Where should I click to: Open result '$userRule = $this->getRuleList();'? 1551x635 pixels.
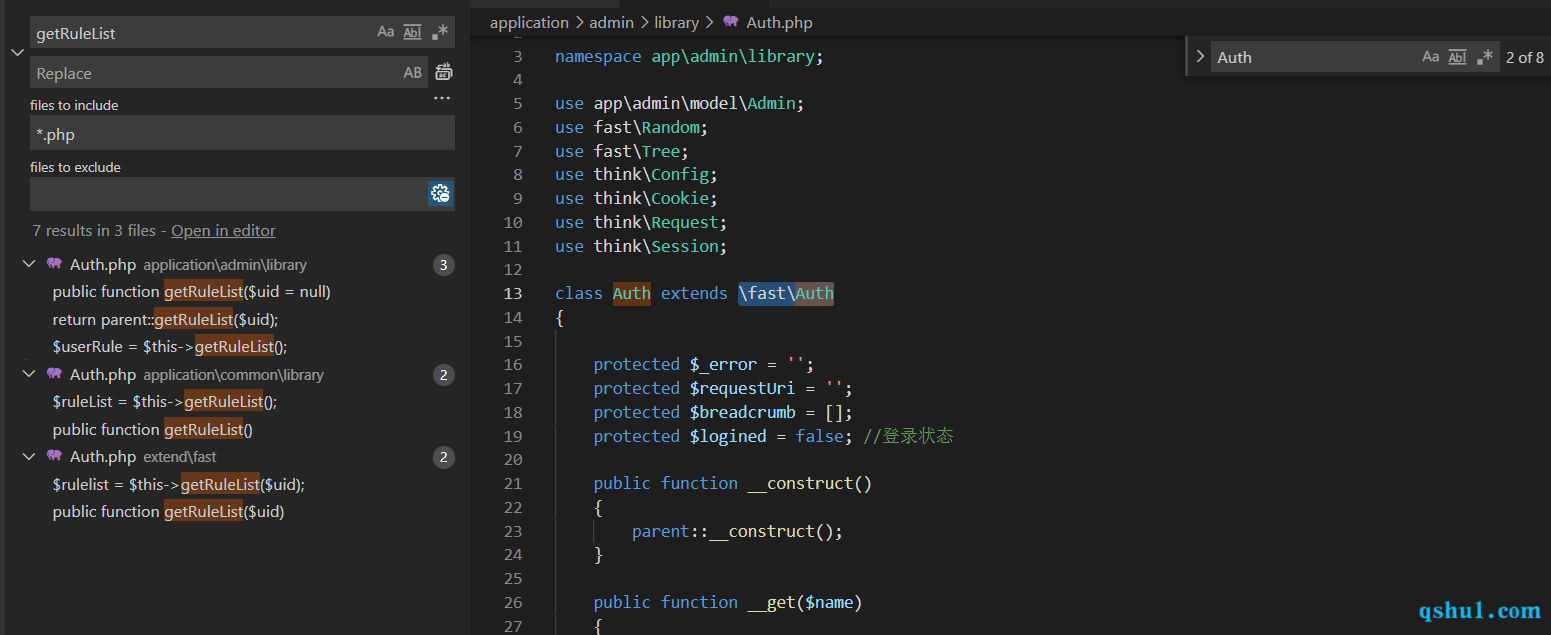pos(170,347)
